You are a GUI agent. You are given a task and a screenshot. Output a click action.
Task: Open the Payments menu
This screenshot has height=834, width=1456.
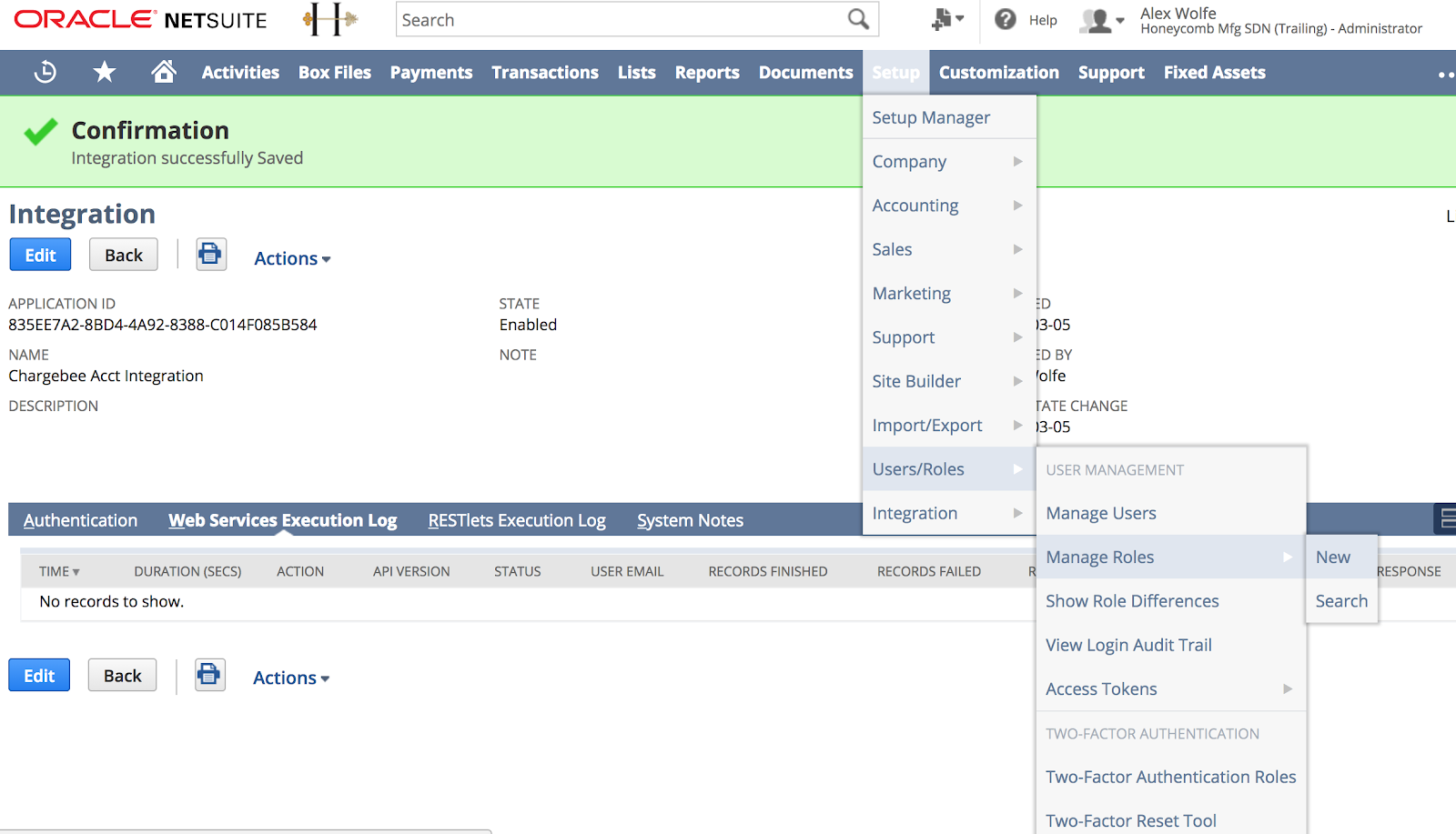click(431, 72)
